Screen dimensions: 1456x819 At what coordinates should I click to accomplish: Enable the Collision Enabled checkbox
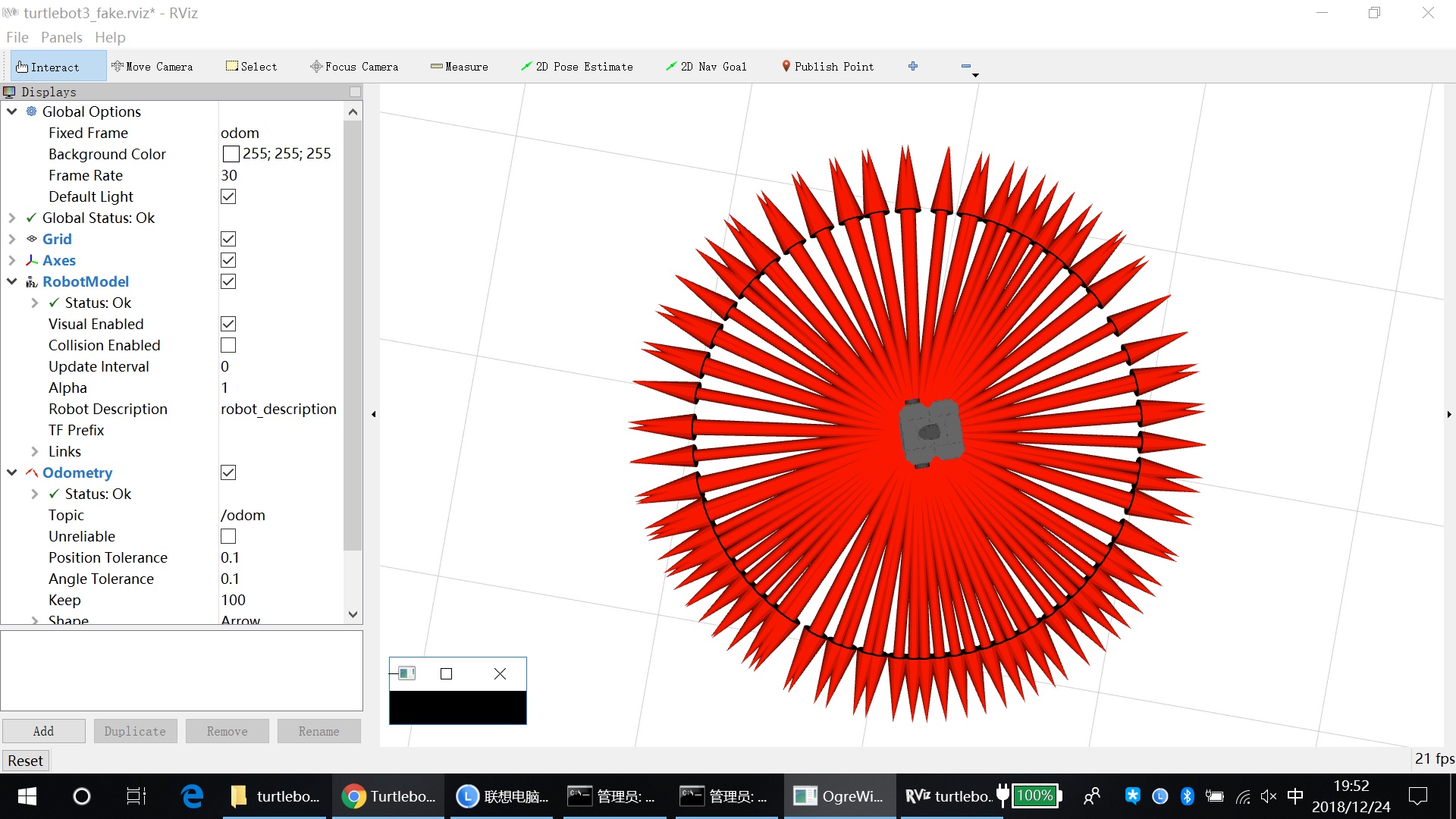click(228, 345)
